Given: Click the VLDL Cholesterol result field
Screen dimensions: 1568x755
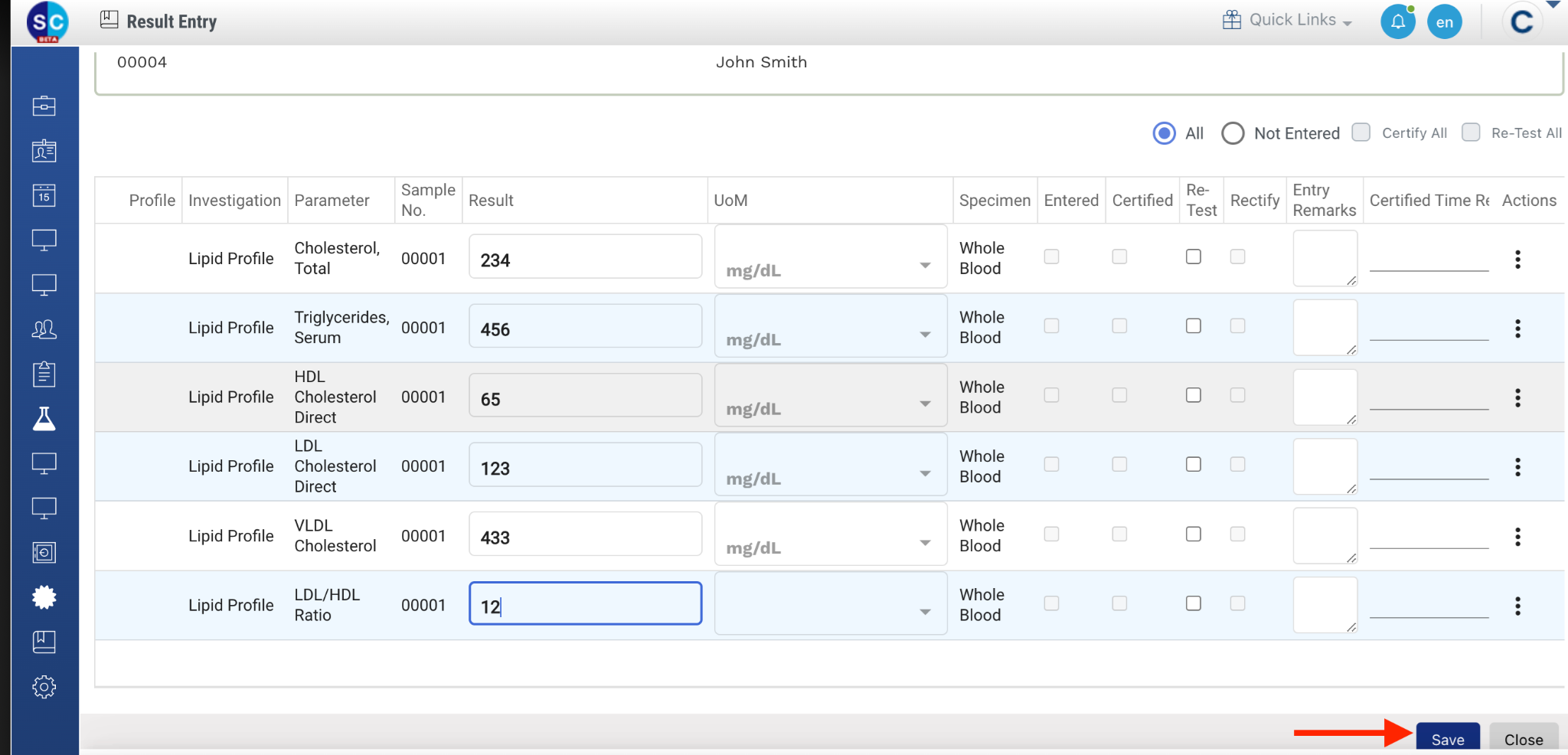Looking at the screenshot, I should click(x=585, y=537).
